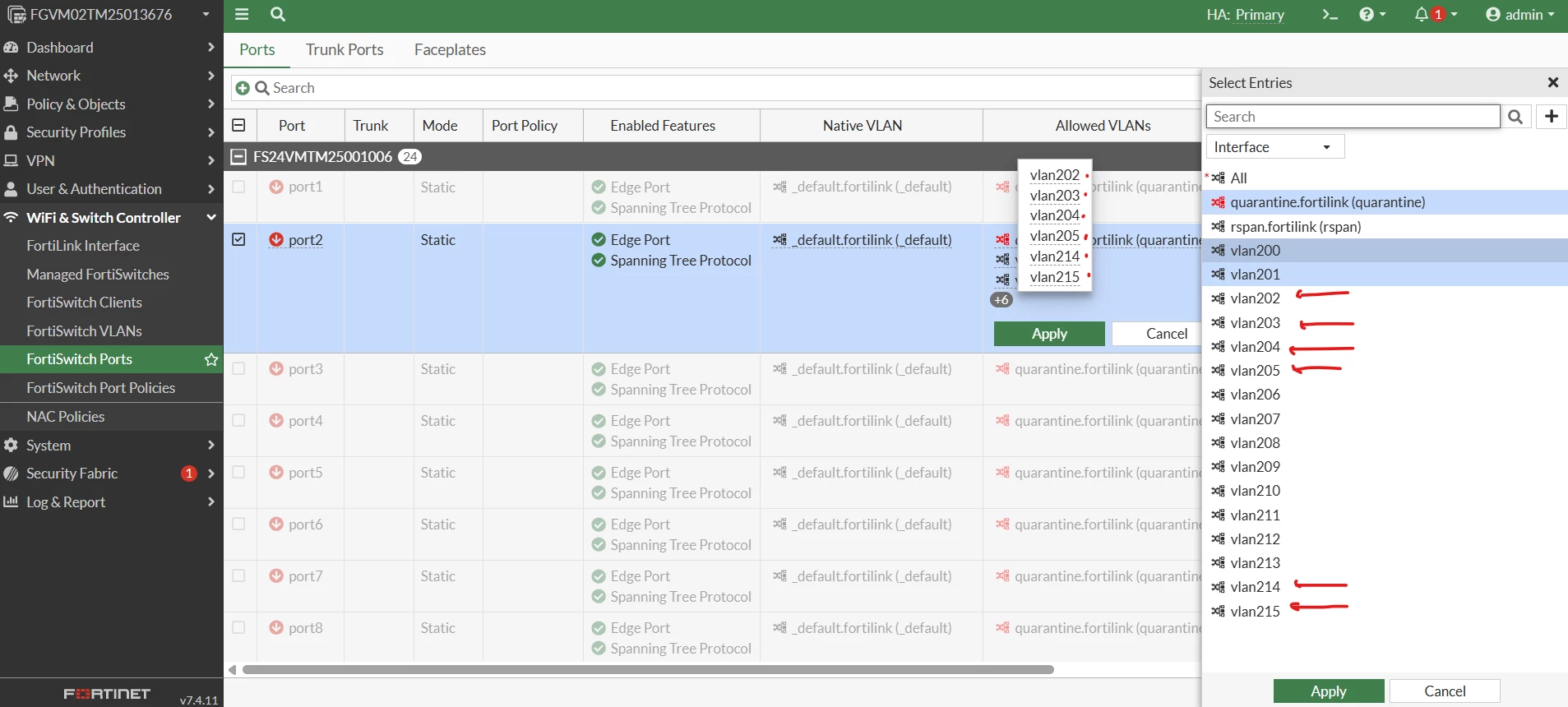Expand the Dashboard menu

[111, 48]
